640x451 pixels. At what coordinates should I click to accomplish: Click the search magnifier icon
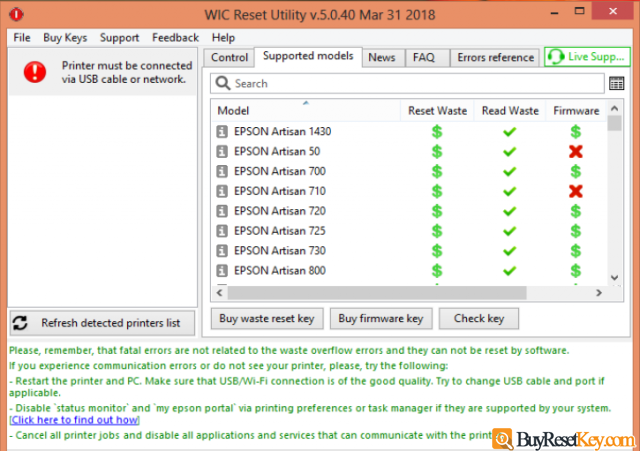coord(223,83)
